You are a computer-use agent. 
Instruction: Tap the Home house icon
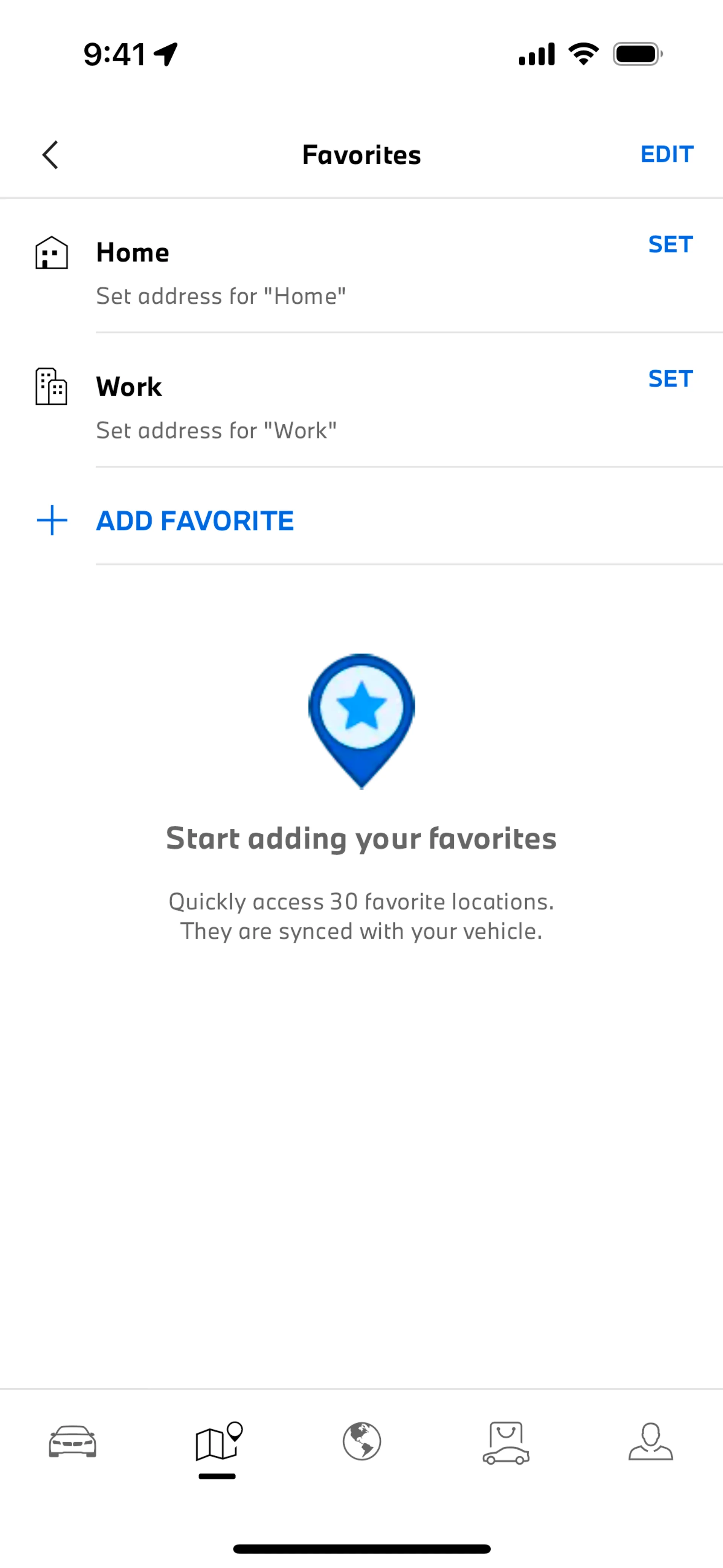[x=51, y=253]
